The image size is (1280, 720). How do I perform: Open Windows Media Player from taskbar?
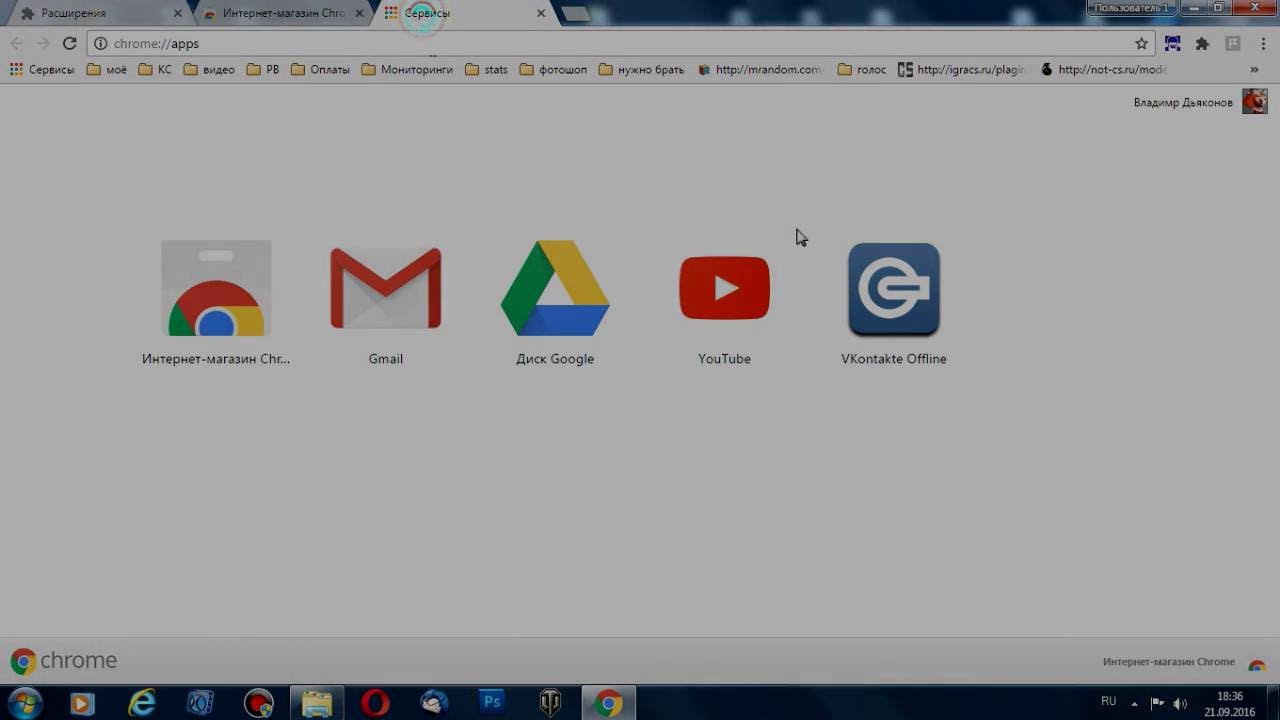click(82, 703)
